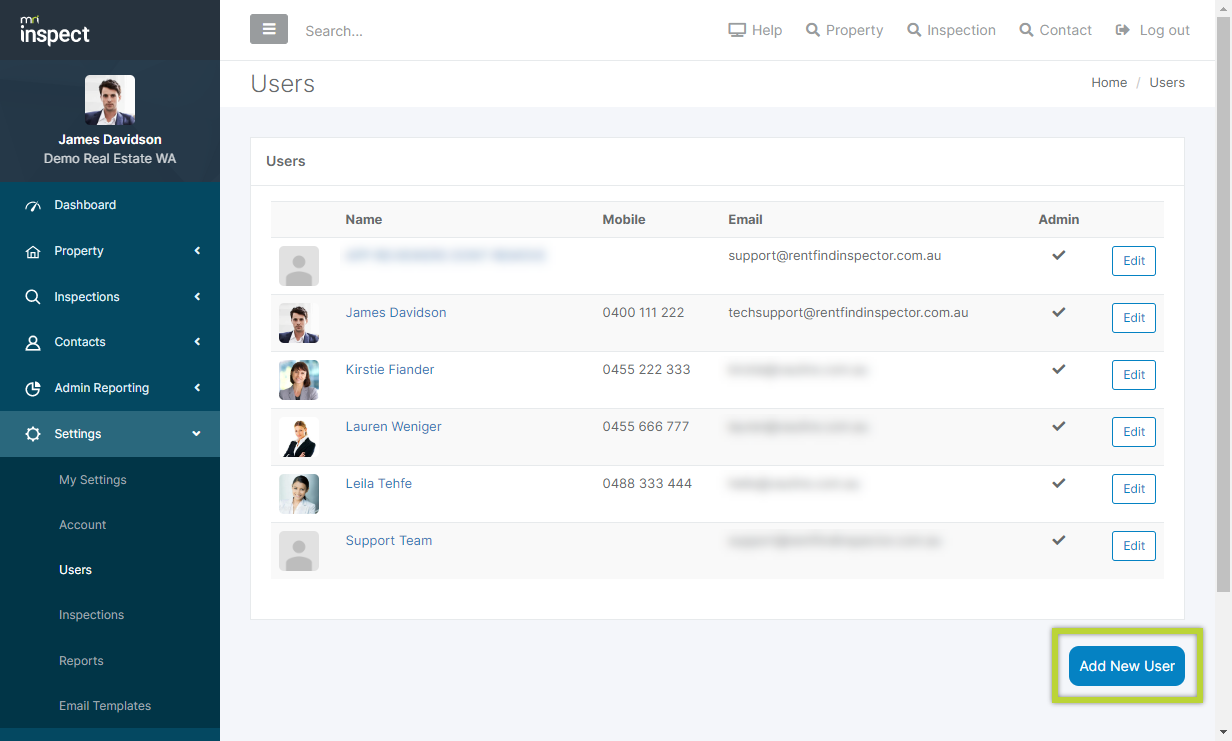Click mobile number 0488 333 444
The image size is (1232, 741).
[x=647, y=484]
